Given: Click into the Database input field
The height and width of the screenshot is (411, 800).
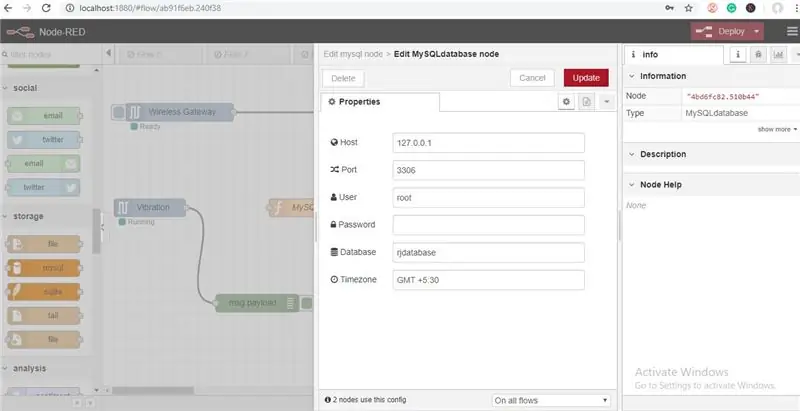Looking at the screenshot, I should click(x=488, y=252).
